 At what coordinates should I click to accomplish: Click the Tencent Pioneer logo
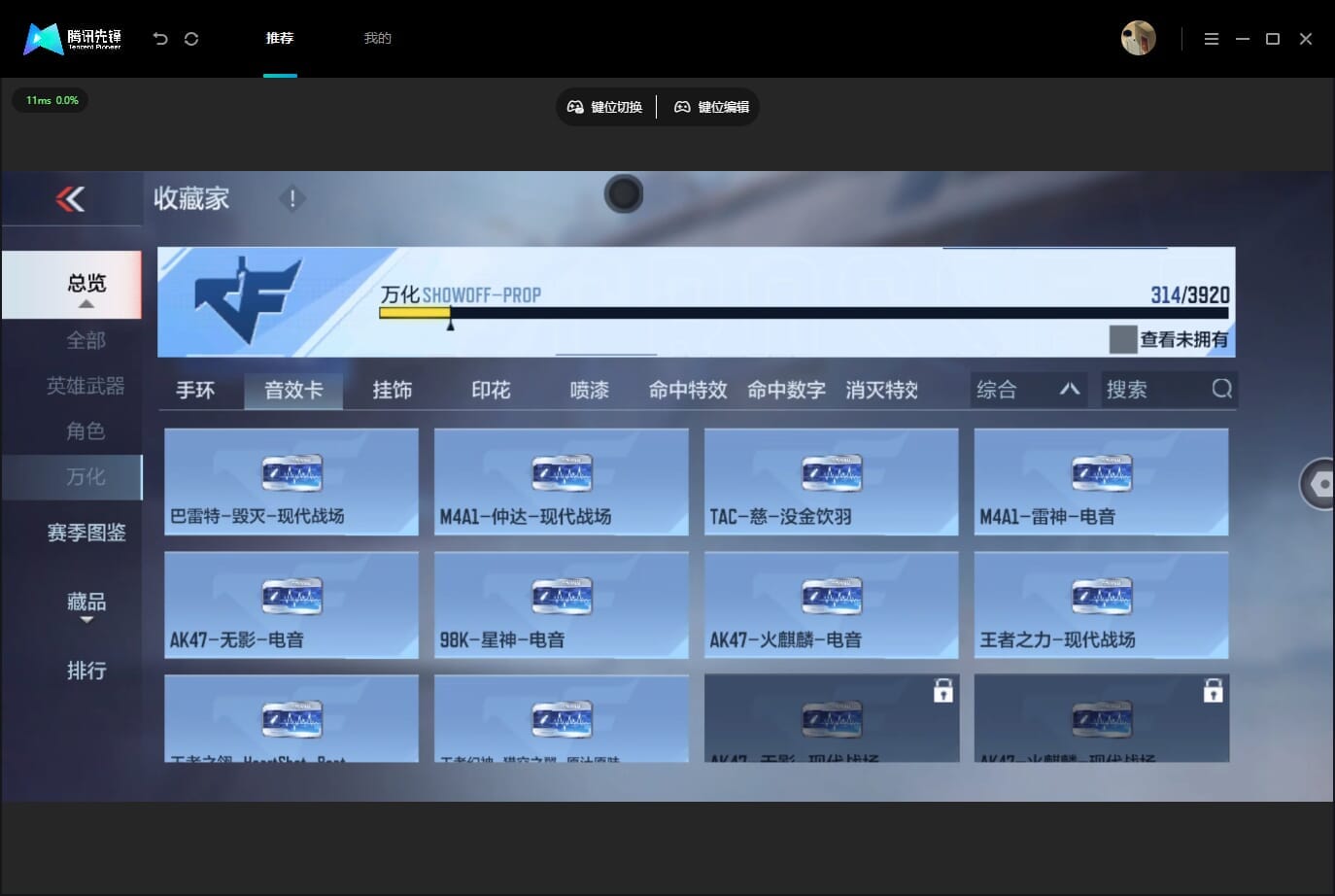[73, 39]
